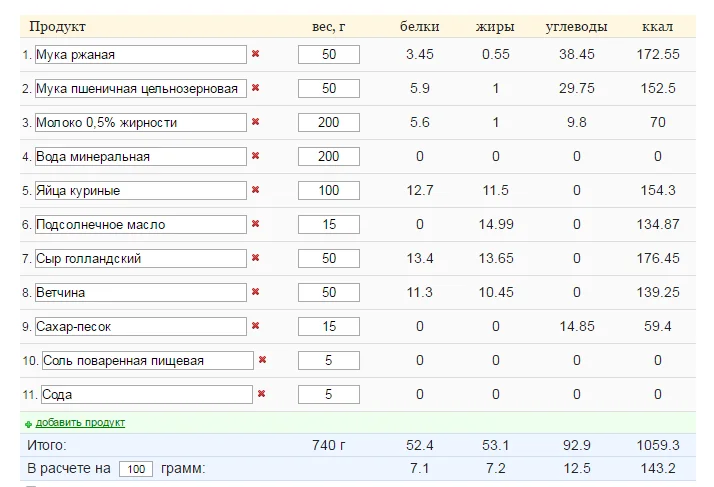Image resolution: width=714 pixels, height=487 pixels.
Task: Remove the Мука ржаная row
Action: point(255,54)
